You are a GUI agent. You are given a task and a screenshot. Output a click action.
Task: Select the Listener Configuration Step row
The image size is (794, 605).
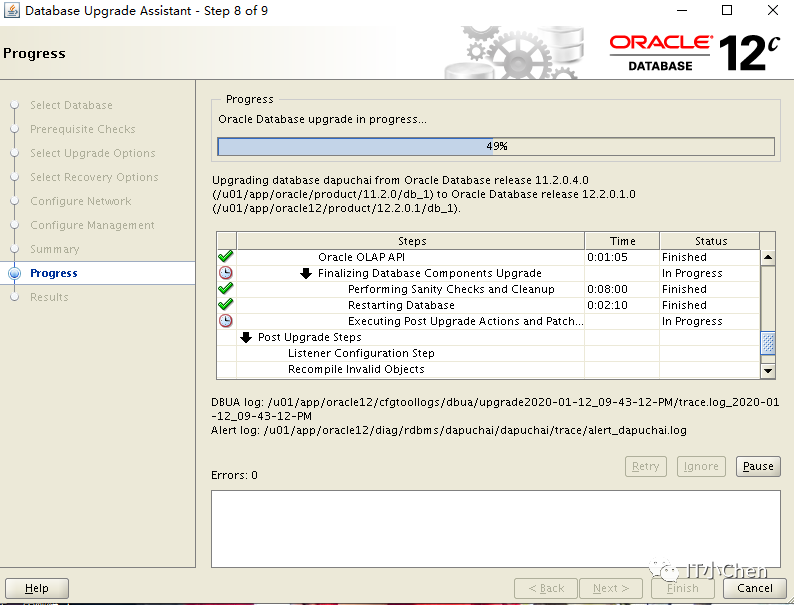489,353
